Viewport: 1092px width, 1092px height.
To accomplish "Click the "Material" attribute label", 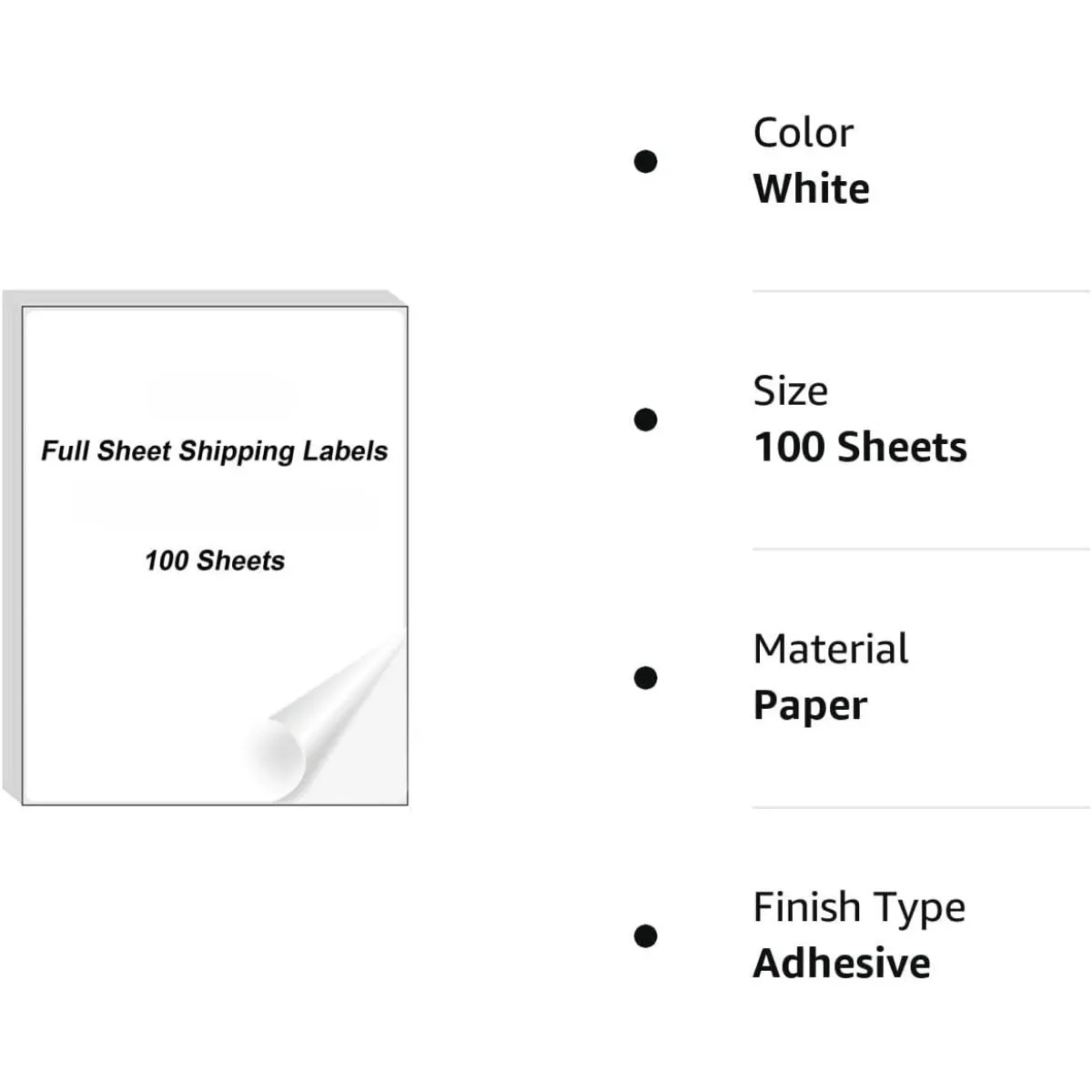I will pos(830,650).
